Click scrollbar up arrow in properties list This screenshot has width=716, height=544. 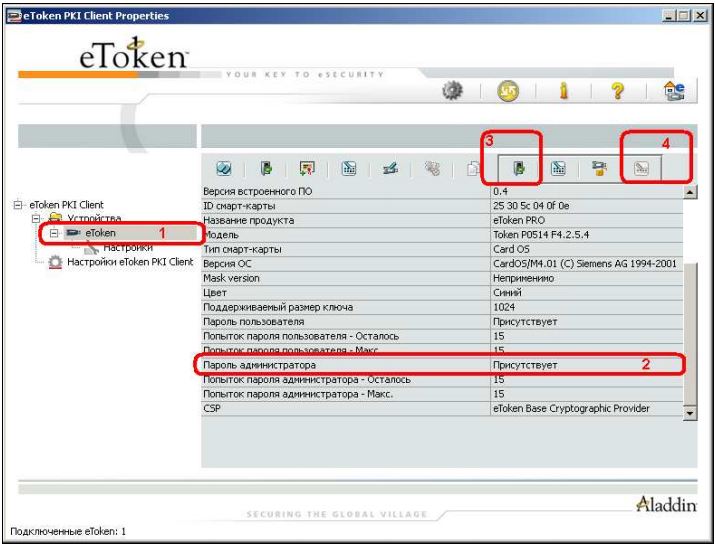pyautogui.click(x=690, y=192)
